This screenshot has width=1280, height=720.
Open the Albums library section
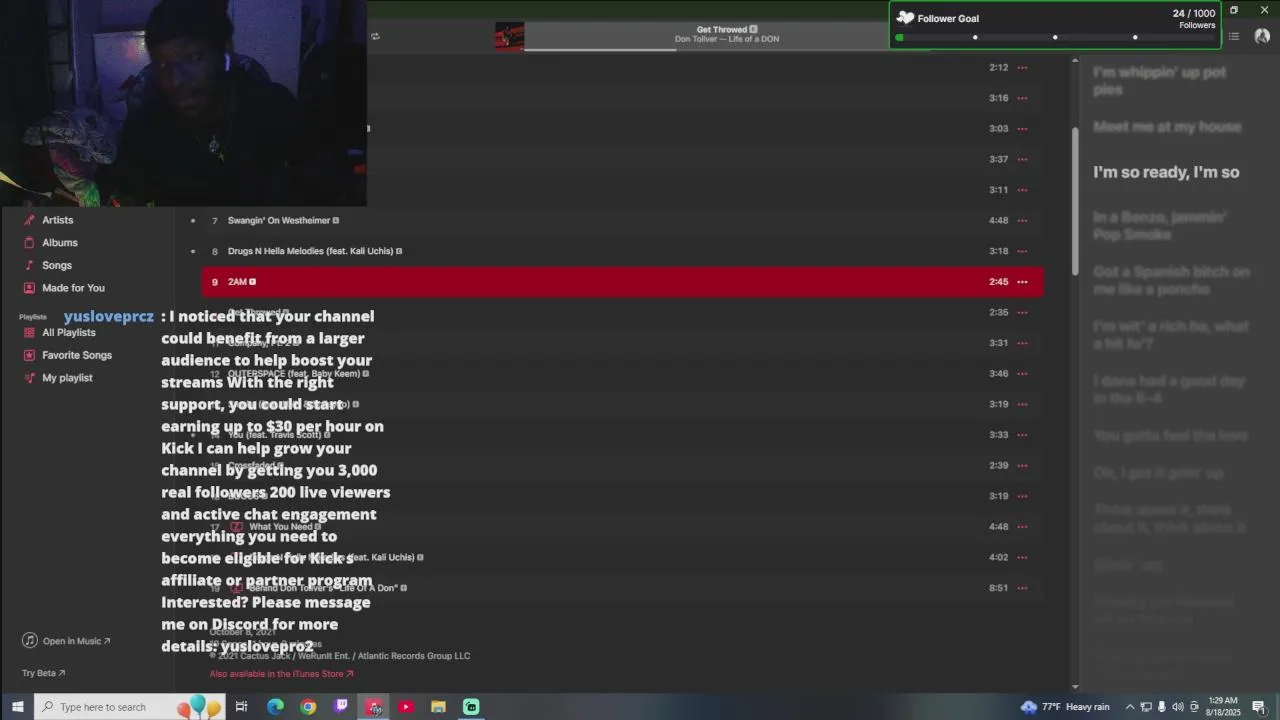tap(59, 242)
